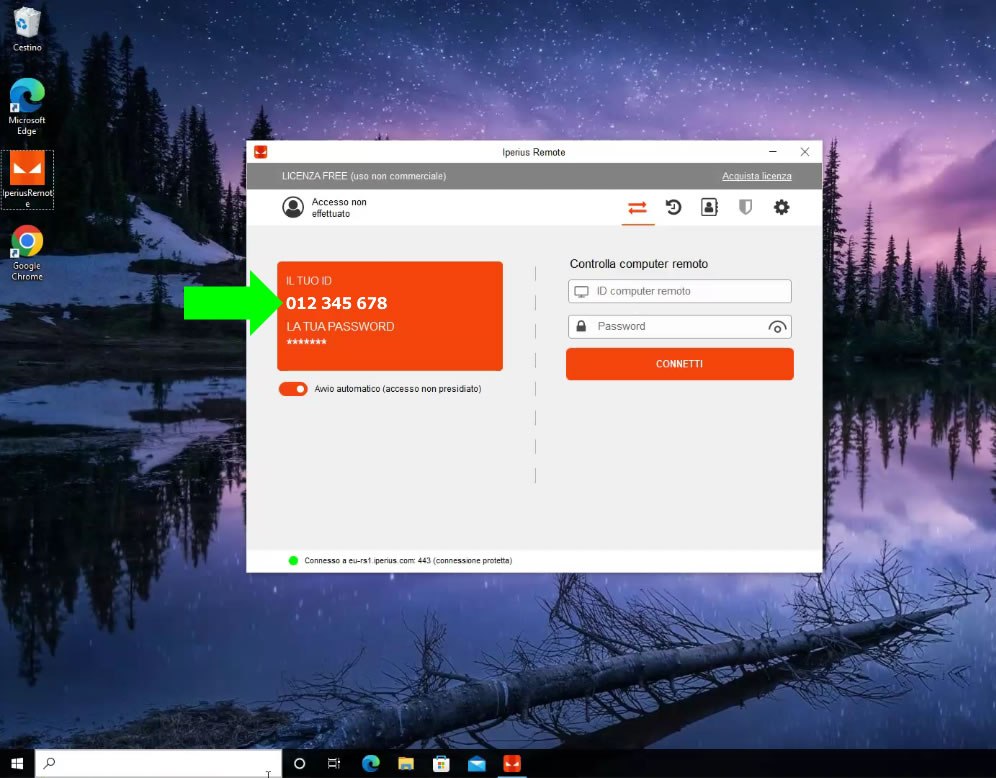Focus the remote Password input field
The image size is (996, 778).
click(x=680, y=326)
